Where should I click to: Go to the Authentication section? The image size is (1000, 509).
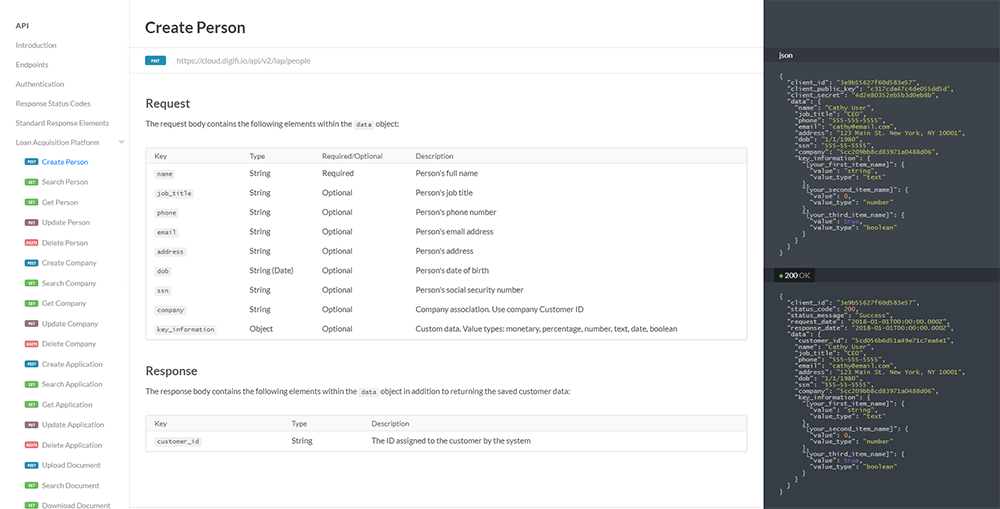(40, 84)
